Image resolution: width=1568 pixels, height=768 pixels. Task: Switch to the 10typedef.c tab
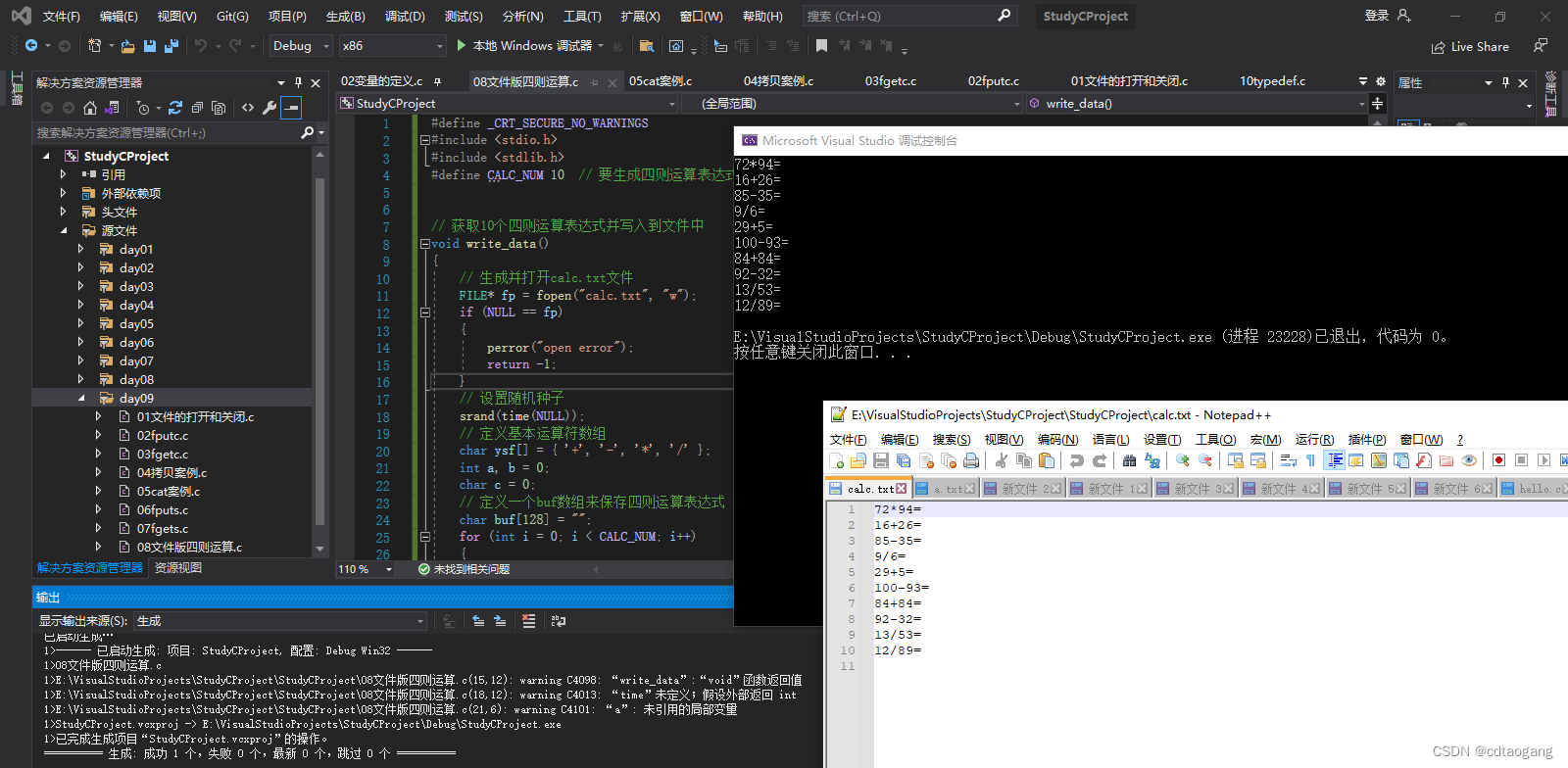tap(1272, 81)
